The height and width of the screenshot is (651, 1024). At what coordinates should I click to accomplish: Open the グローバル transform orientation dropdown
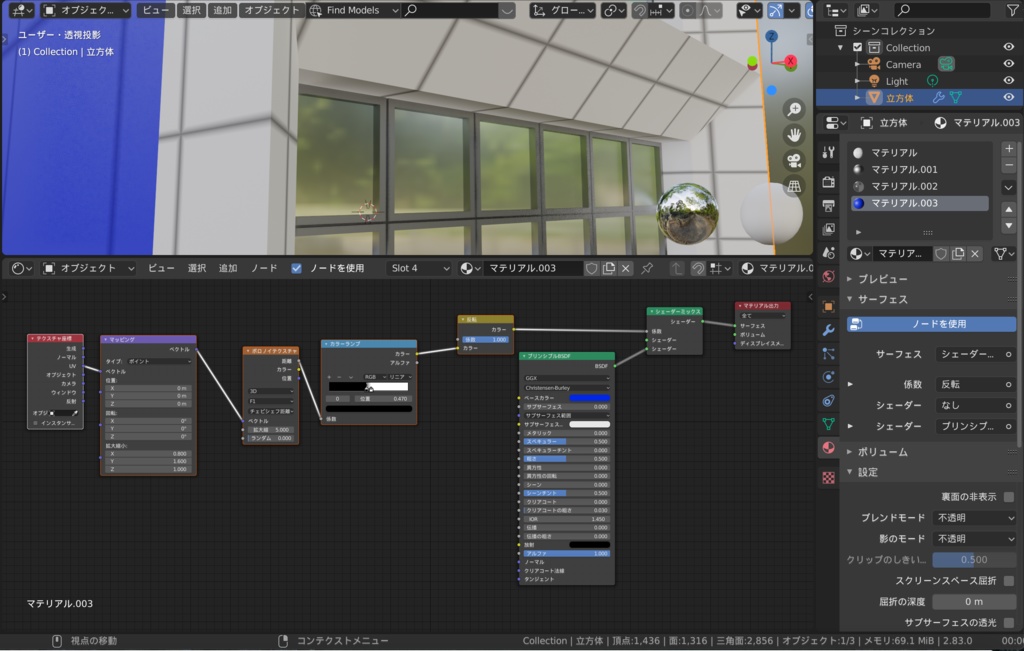[562, 10]
